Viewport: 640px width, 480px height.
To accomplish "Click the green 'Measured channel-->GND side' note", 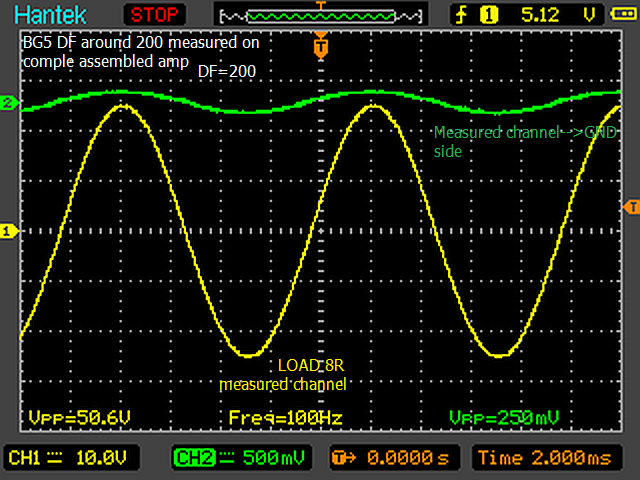I will coord(525,142).
